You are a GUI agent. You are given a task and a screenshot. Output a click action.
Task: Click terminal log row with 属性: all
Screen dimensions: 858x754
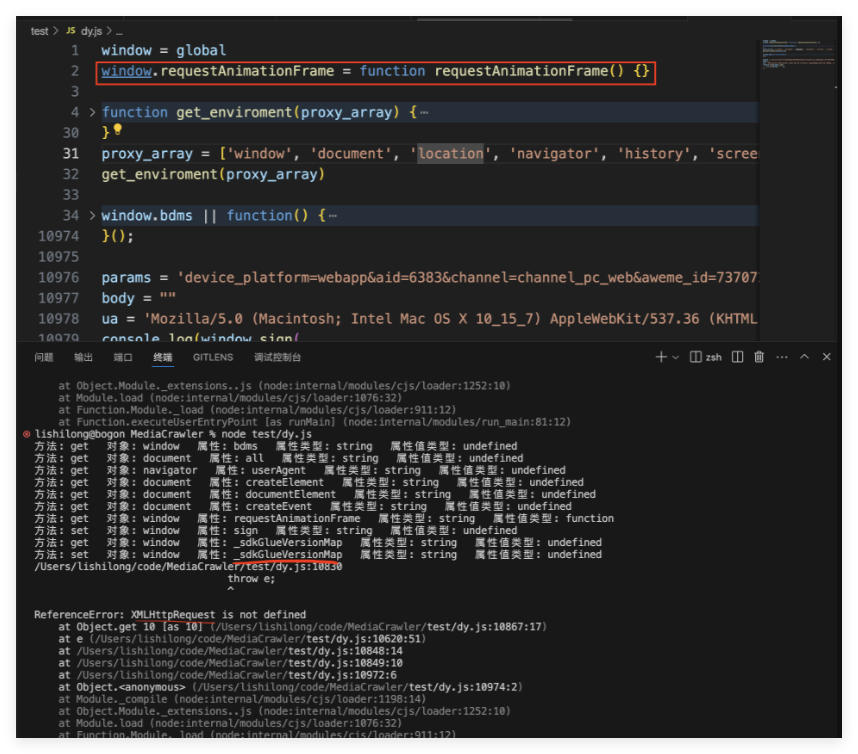tap(279, 458)
